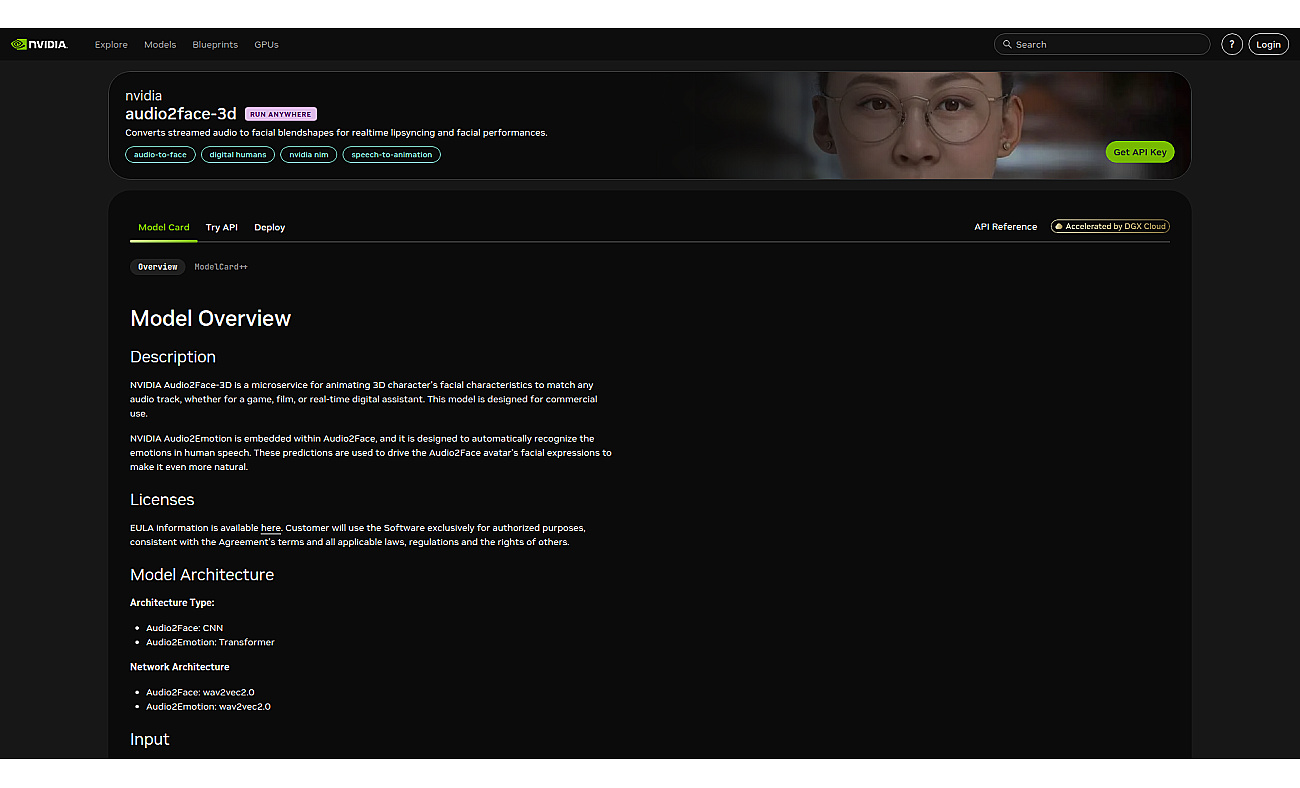Switch to the Try API tab
Screen dimensions: 1300x788
tap(222, 227)
